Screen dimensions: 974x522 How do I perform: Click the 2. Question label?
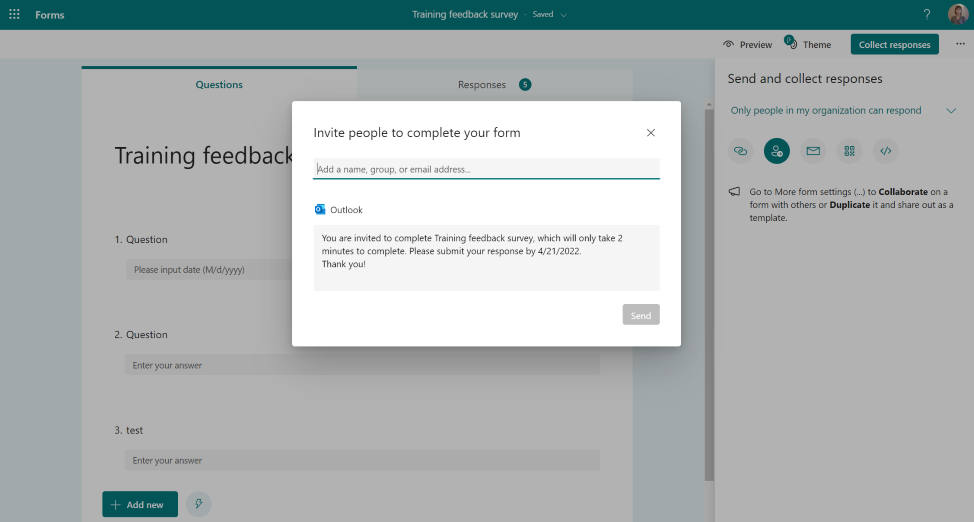[x=141, y=334]
